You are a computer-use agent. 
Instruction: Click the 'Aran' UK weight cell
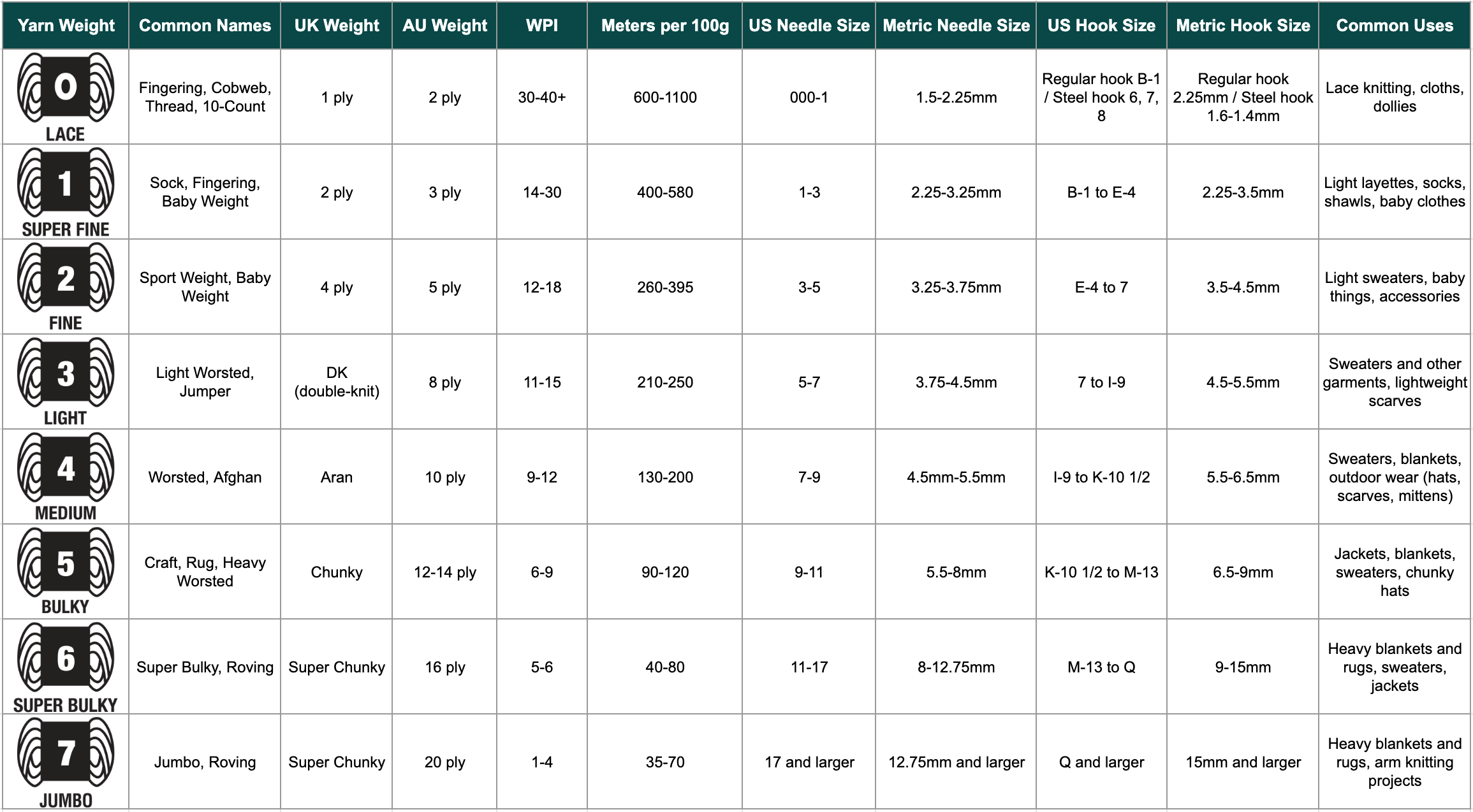tap(337, 477)
